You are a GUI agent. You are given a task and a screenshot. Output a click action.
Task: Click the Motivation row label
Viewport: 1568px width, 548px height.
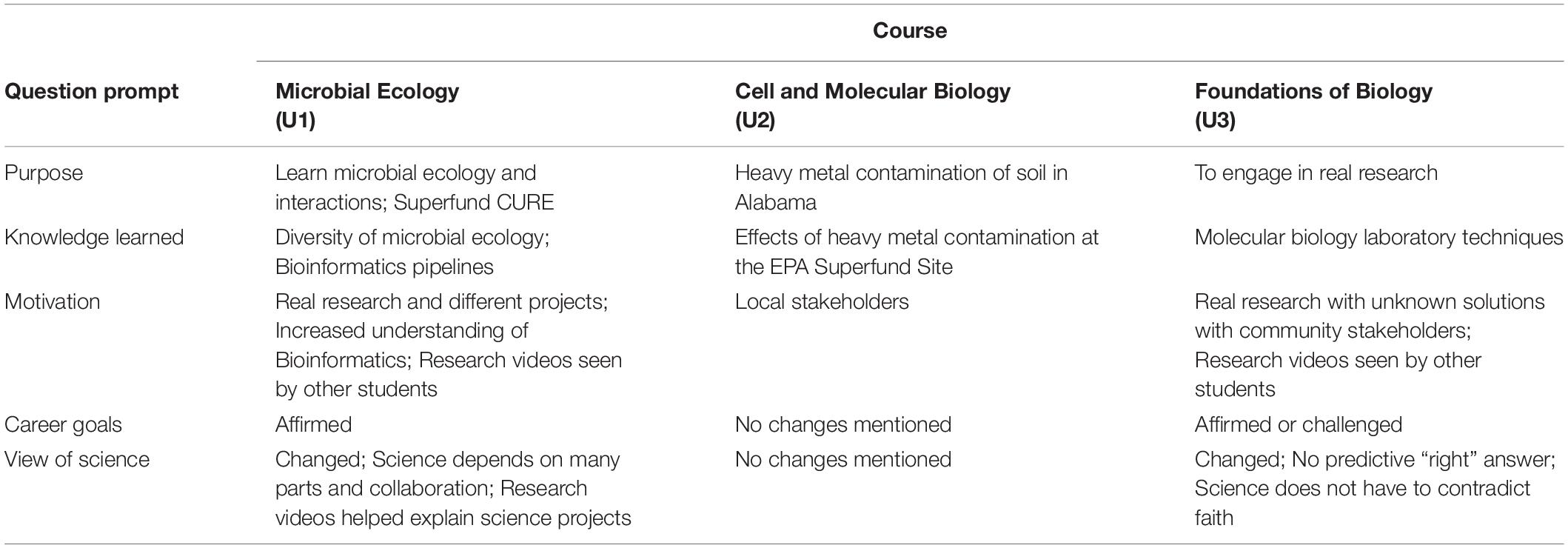click(52, 302)
